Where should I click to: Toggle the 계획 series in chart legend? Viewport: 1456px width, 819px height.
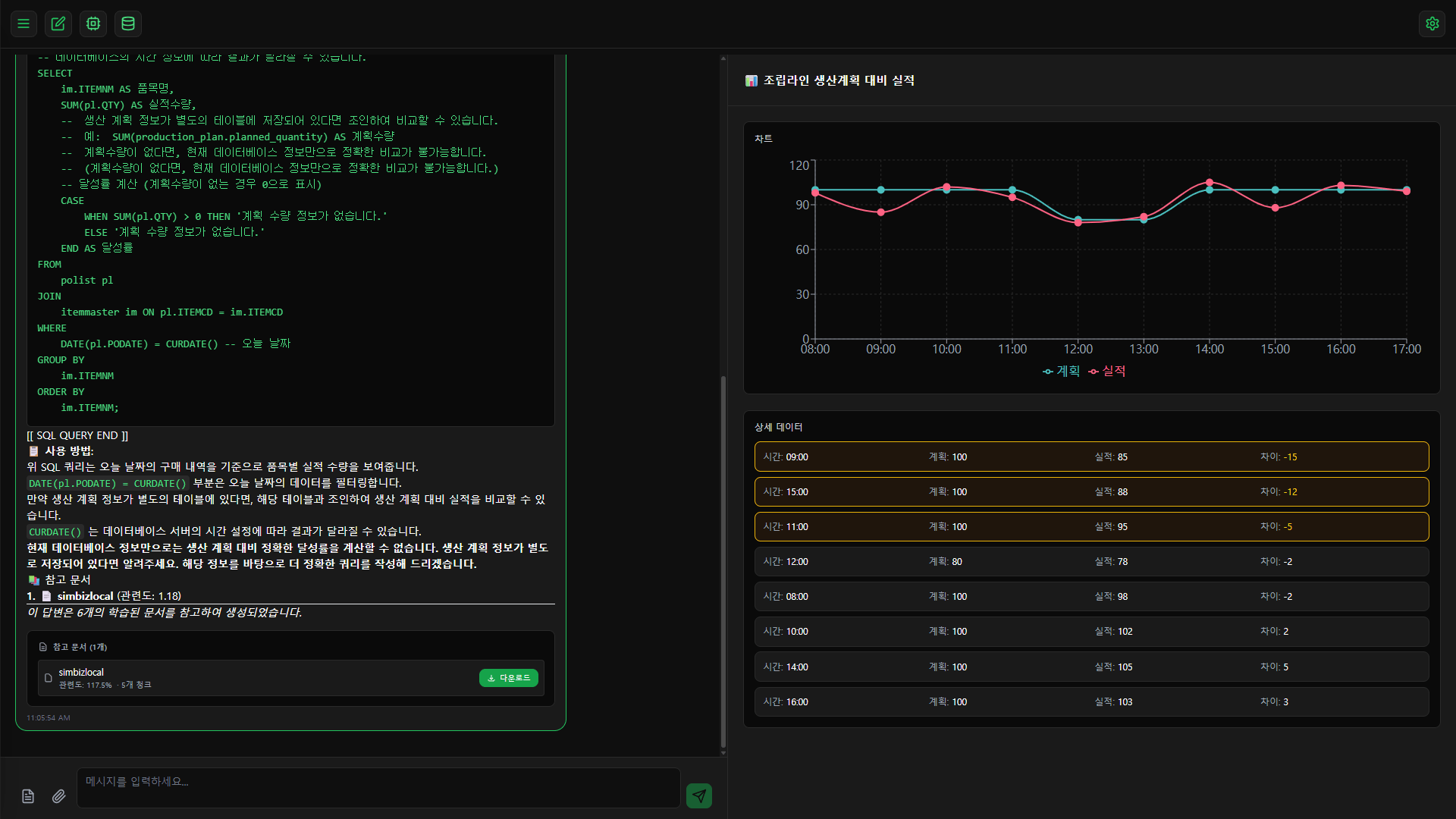pos(1061,371)
